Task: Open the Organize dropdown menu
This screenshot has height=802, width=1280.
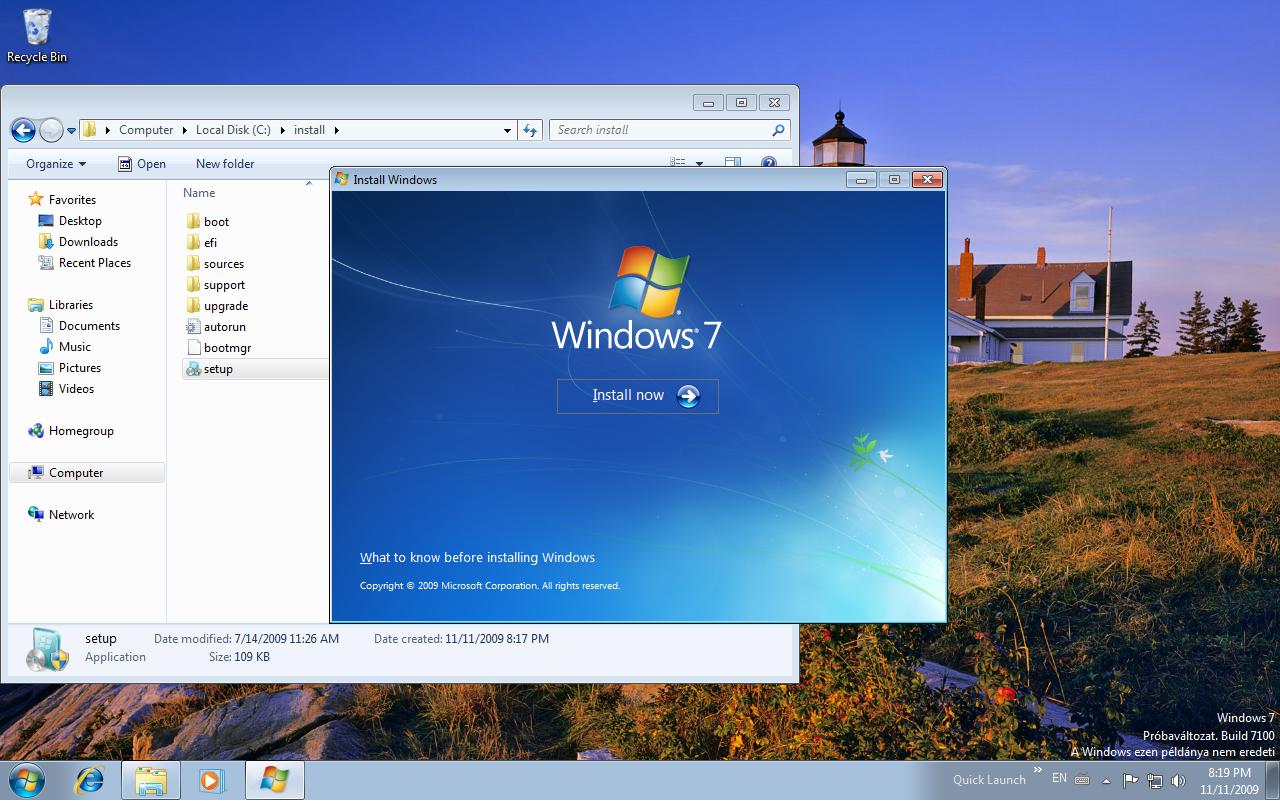Action: click(x=56, y=164)
